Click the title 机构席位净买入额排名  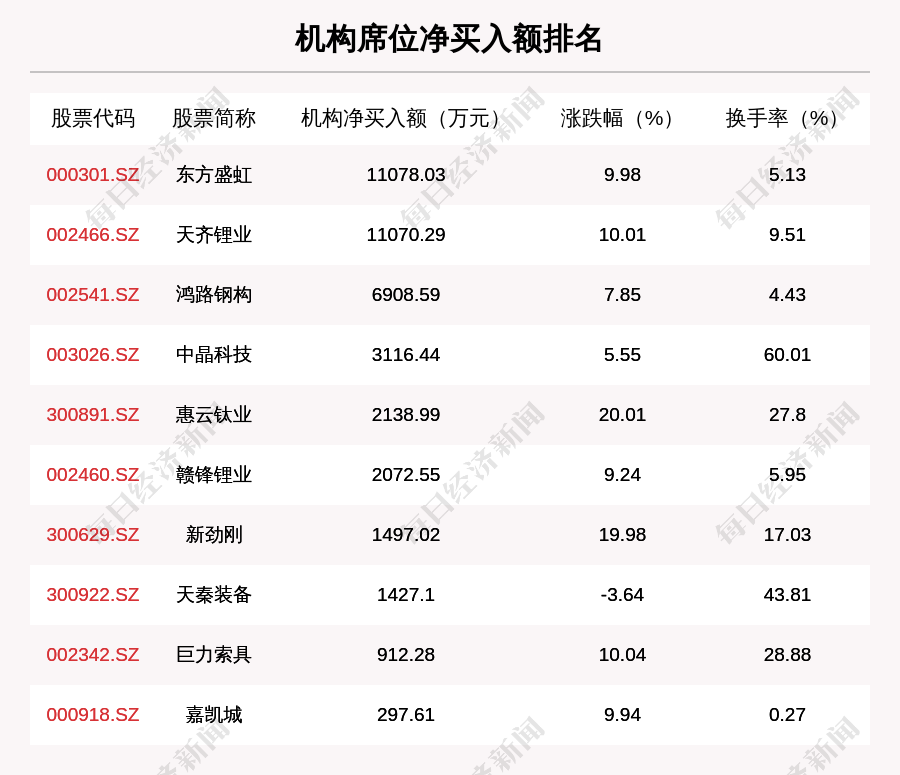(448, 39)
